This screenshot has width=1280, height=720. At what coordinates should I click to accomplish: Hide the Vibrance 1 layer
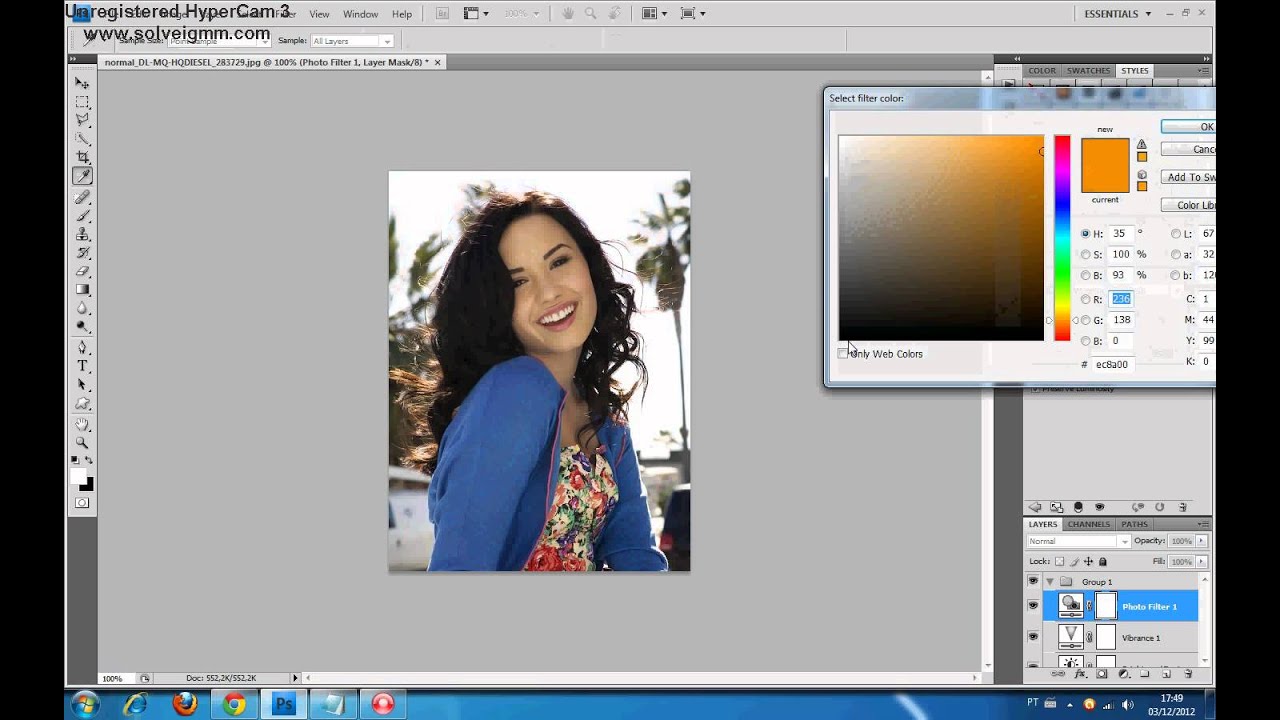(1033, 637)
